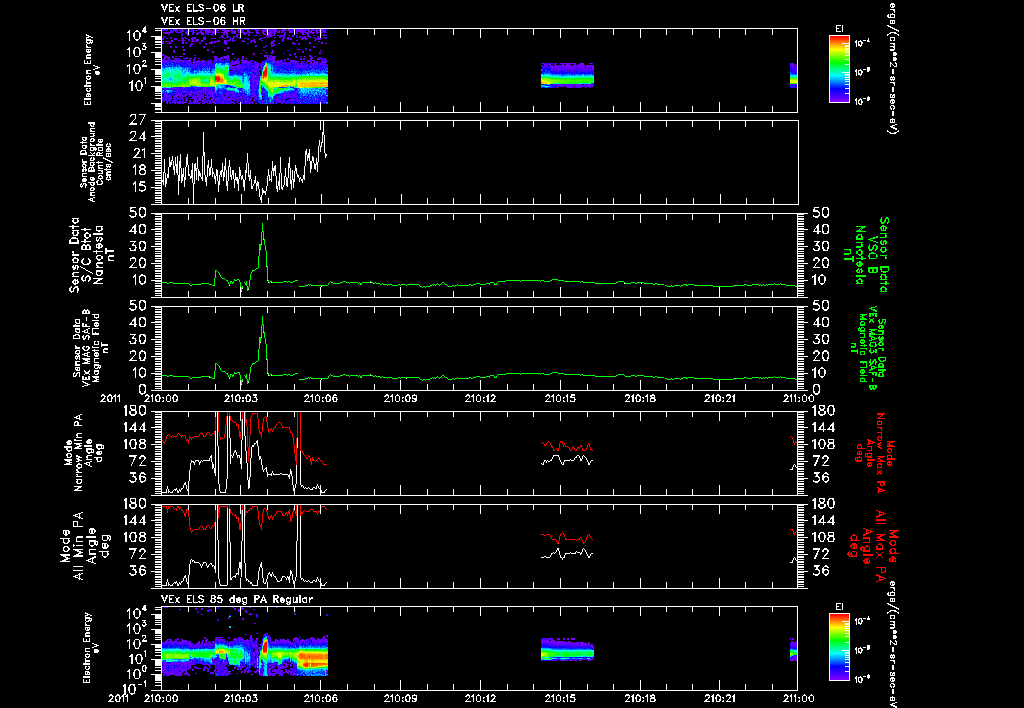1024x708 pixels.
Task: Click the white "VEx MAG SAF-B Magnetic Field" label
Action: coord(91,349)
